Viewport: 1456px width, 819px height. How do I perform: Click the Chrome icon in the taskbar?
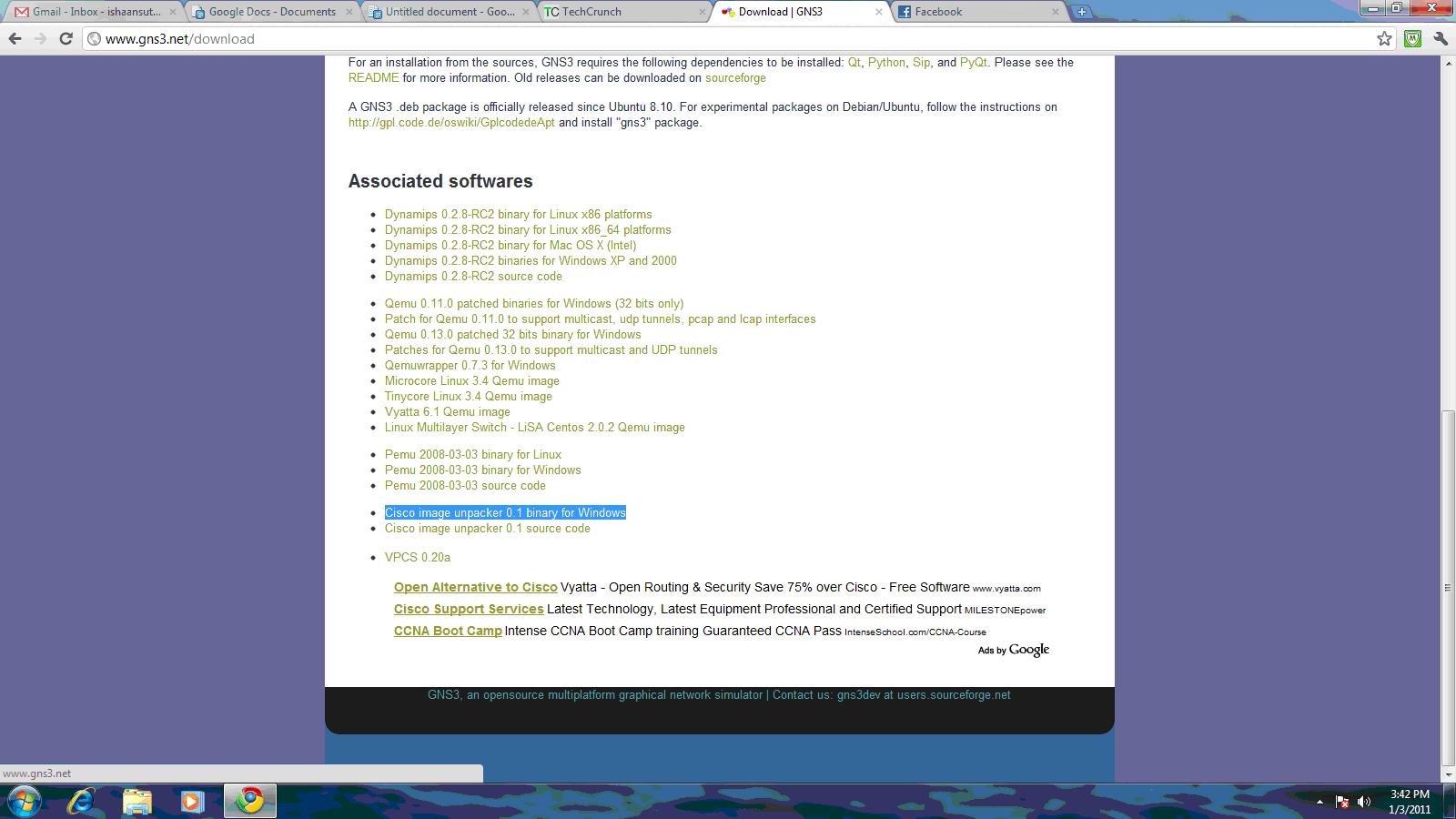pyautogui.click(x=249, y=801)
